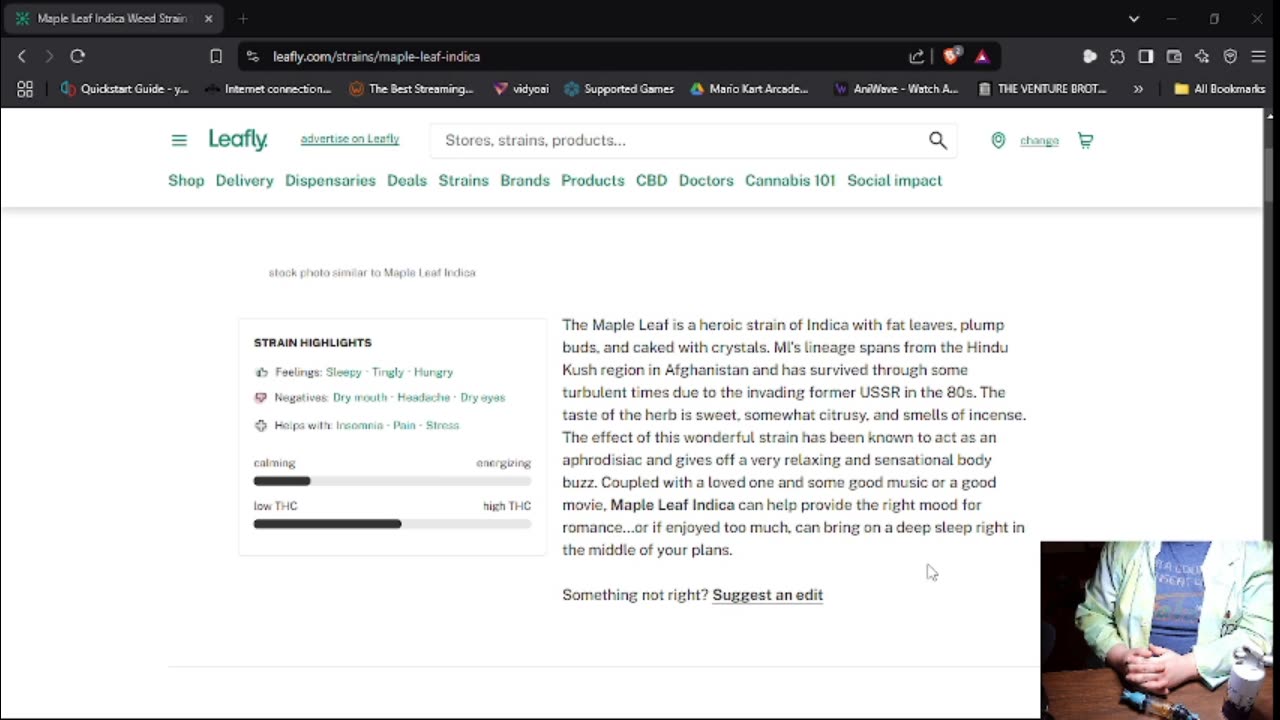Click the VPN shield toolbar icon
The height and width of the screenshot is (720, 1280).
click(1230, 56)
